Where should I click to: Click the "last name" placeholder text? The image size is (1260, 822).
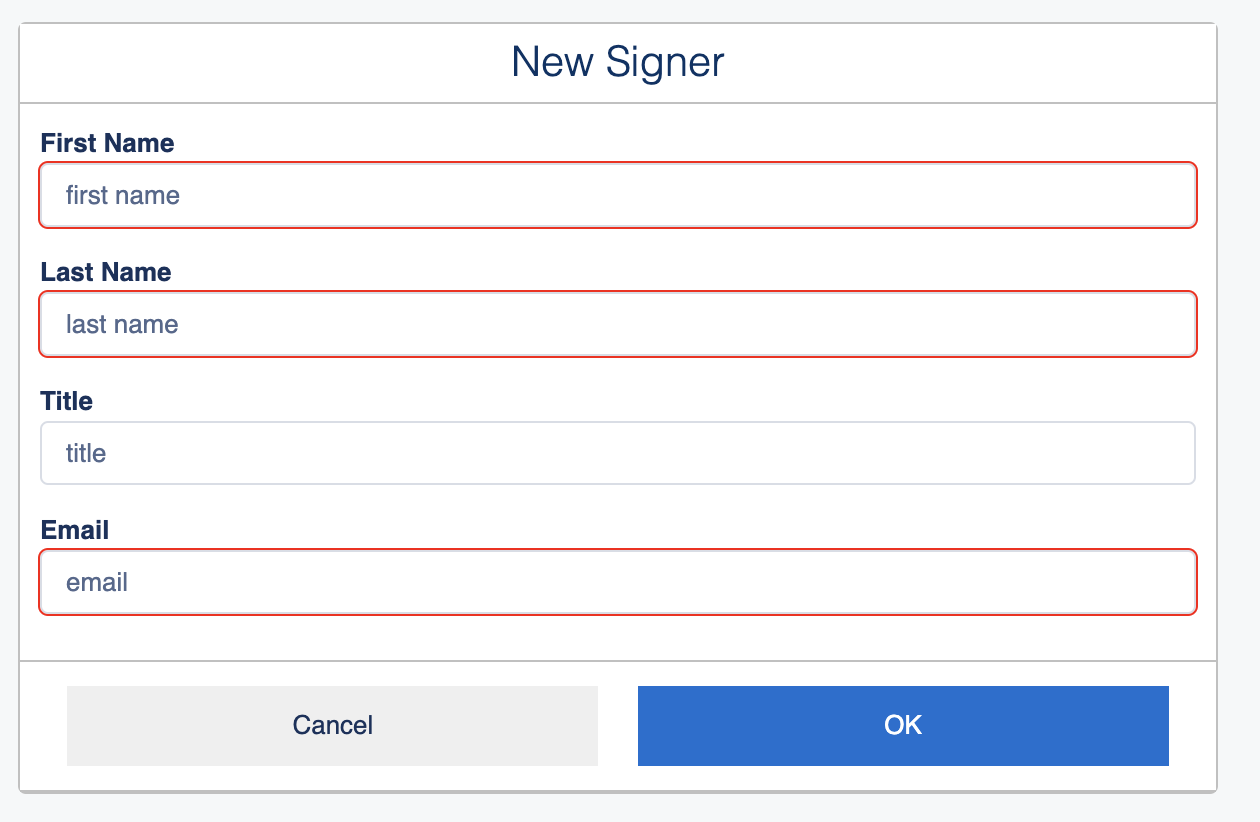(122, 324)
